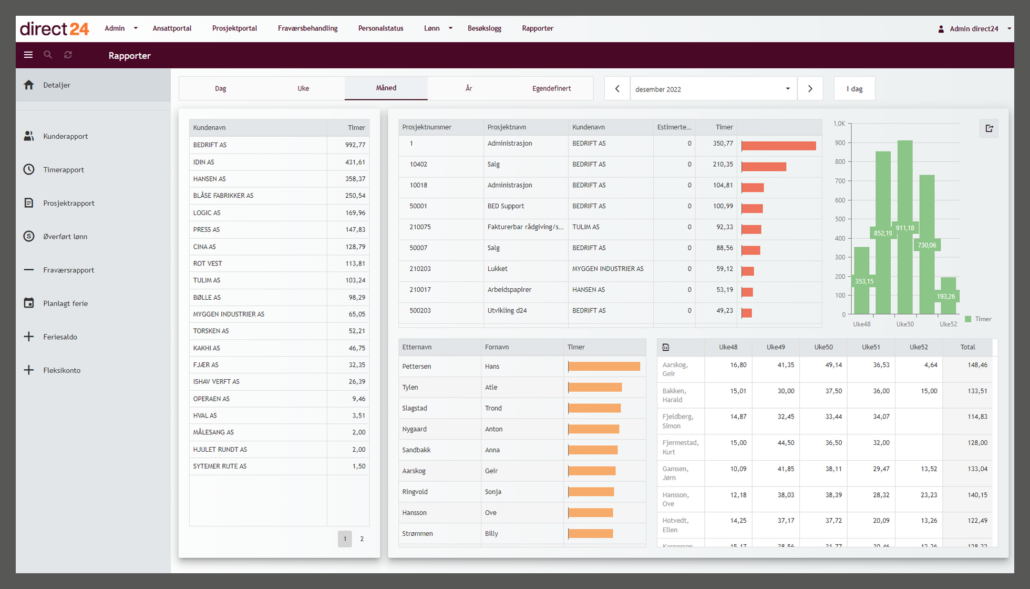Open Prosjektrapport sidebar link
Image resolution: width=1030 pixels, height=589 pixels.
tap(69, 204)
